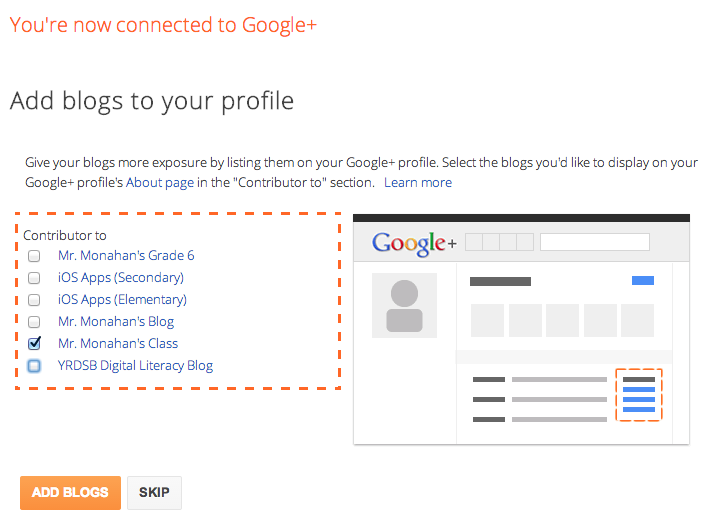The width and height of the screenshot is (717, 521).
Task: Click the SKIP button
Action: click(154, 493)
